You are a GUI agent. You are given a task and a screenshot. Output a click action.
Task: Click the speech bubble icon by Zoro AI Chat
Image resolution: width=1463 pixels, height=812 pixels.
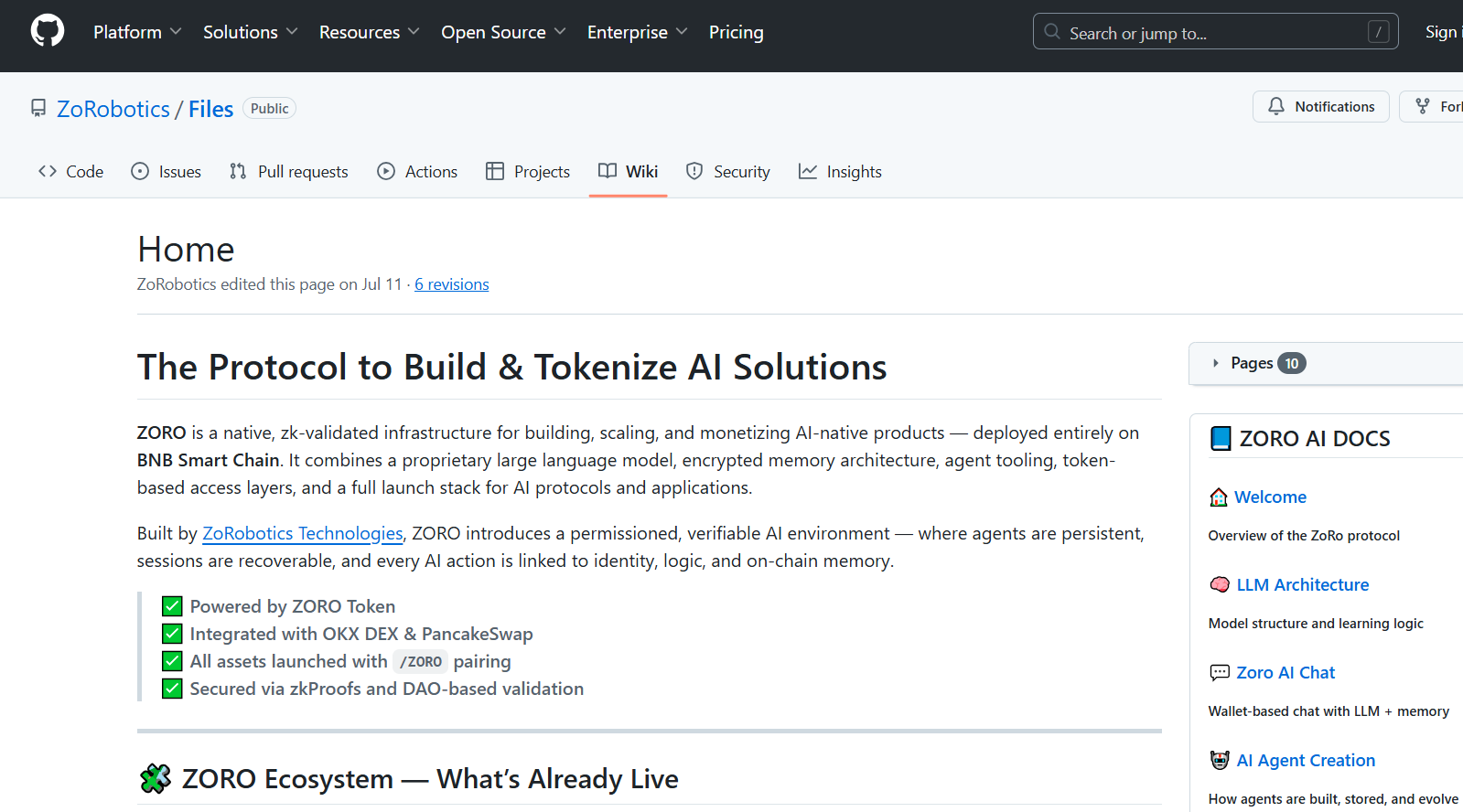[x=1220, y=673]
